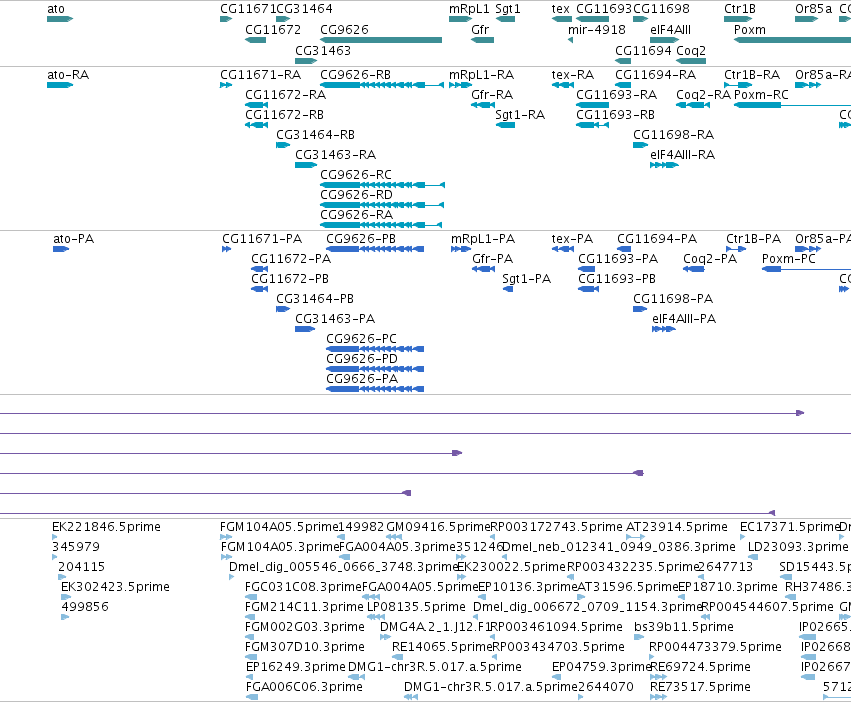The width and height of the screenshot is (851, 702).
Task: Select the CG9626-PD protein label
Action: tap(362, 358)
